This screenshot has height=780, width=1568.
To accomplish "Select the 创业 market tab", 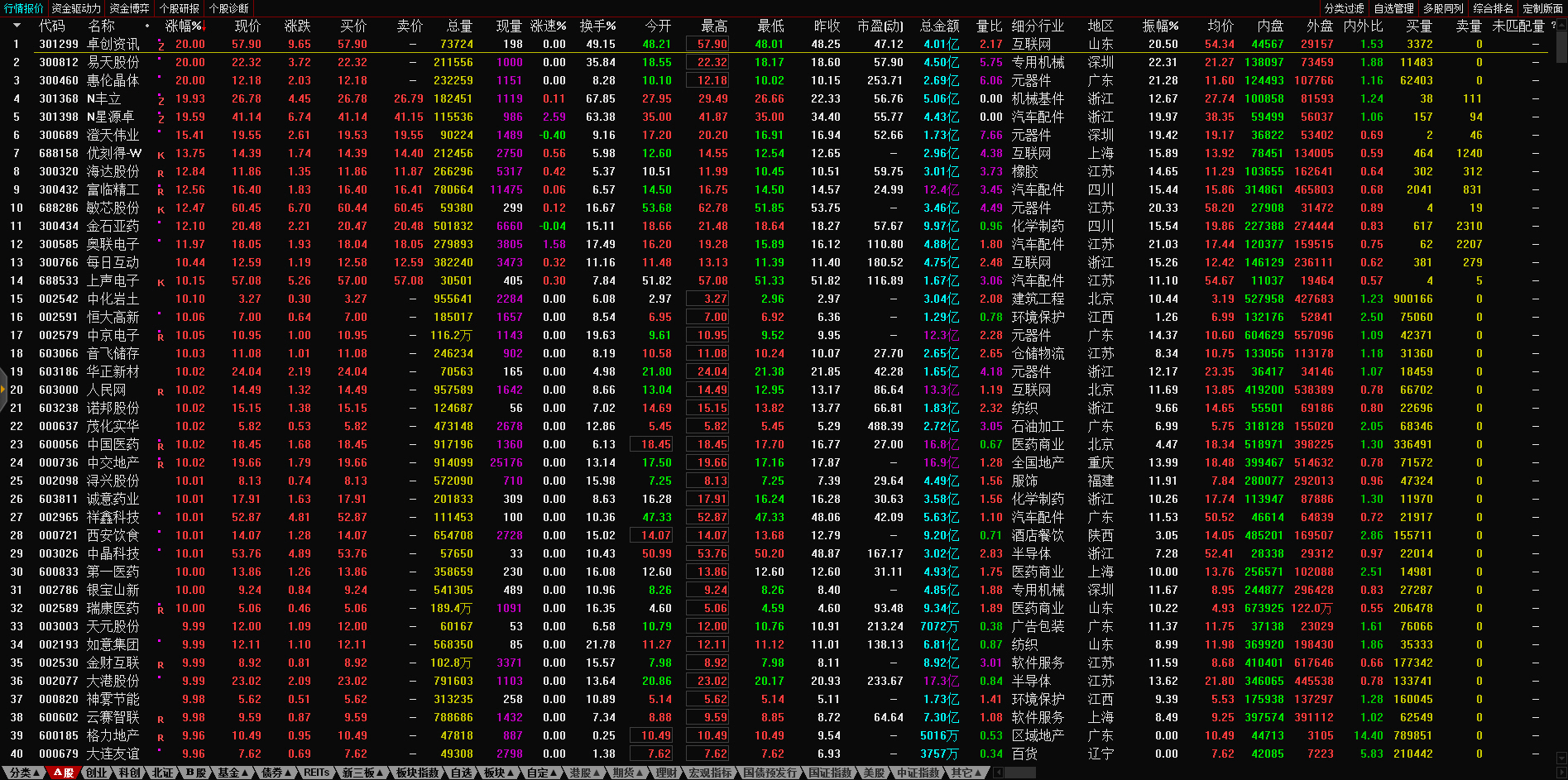I will [97, 773].
